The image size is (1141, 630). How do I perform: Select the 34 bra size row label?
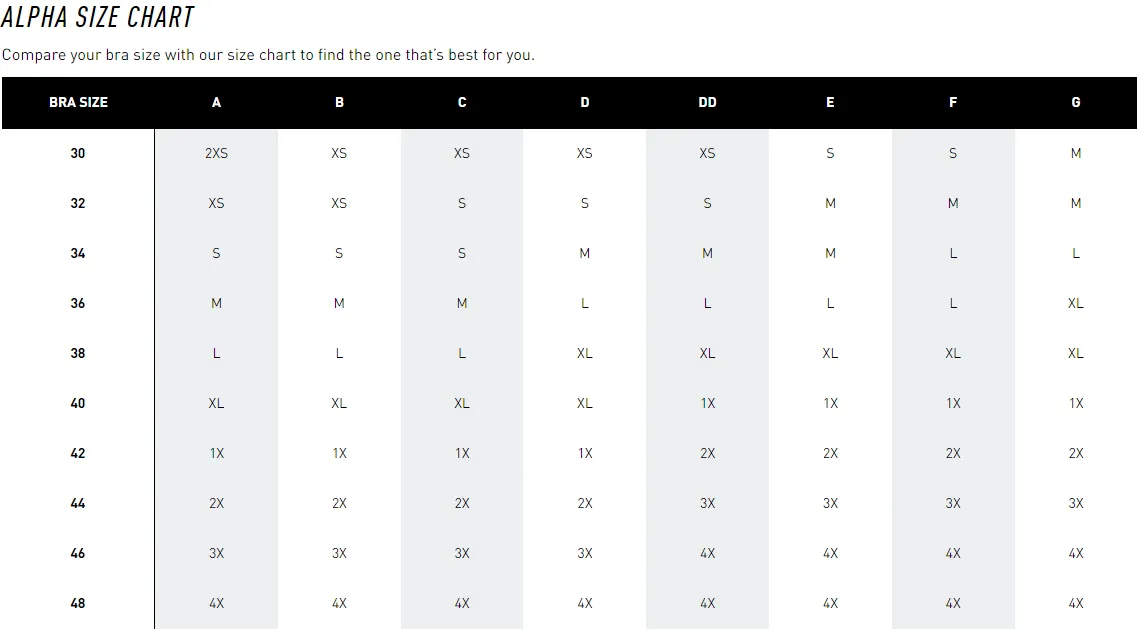78,253
